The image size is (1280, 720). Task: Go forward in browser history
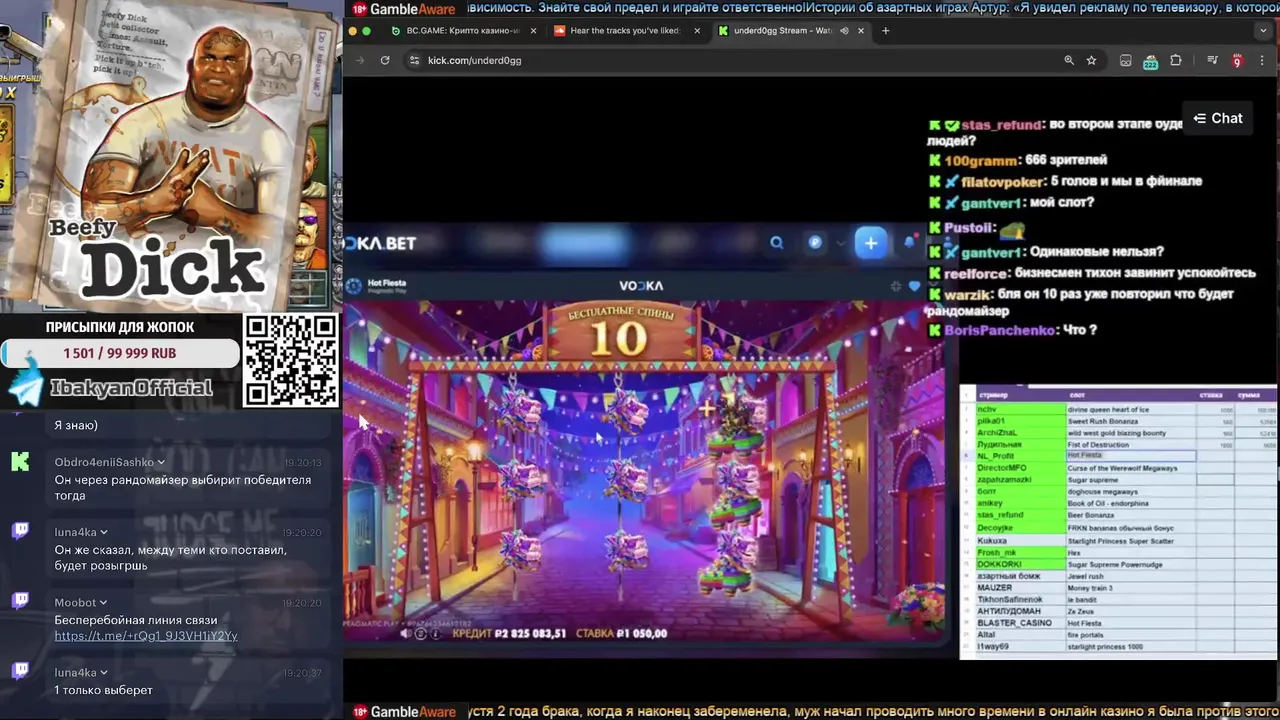tap(360, 60)
